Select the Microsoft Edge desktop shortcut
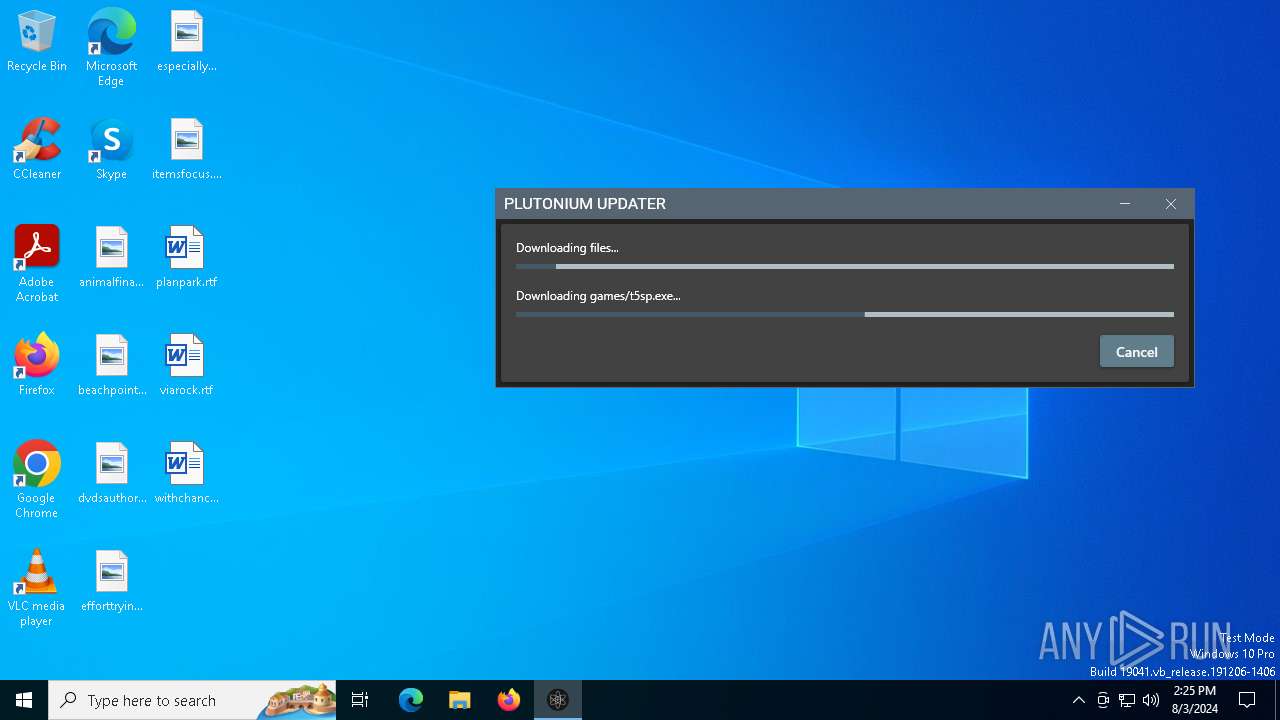1280x720 pixels. coord(111,48)
